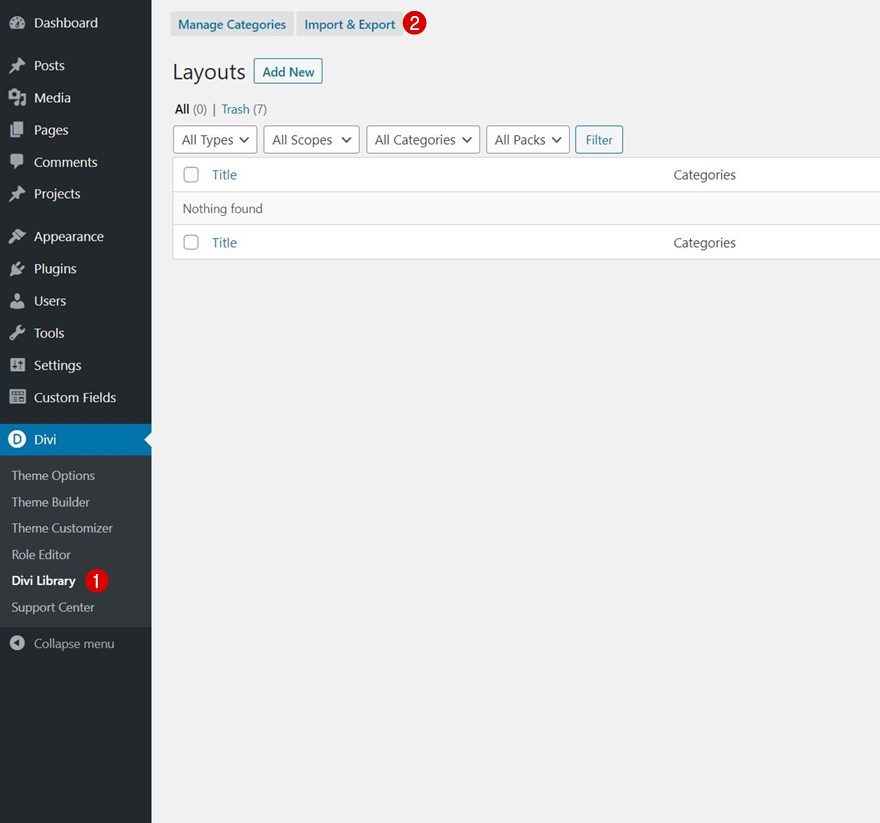The width and height of the screenshot is (880, 823).
Task: Open the Comments bubble icon
Action: coord(18,161)
